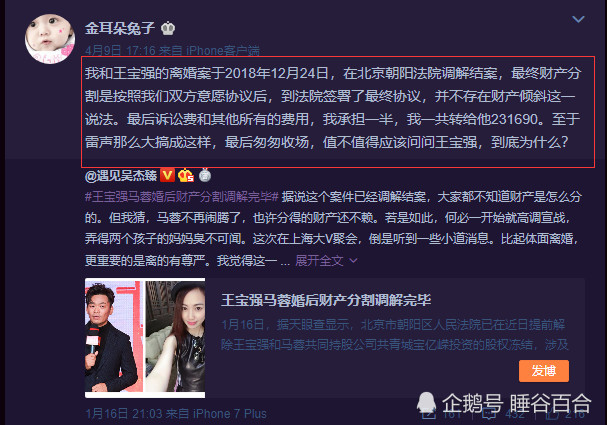Click the penguin 企鹅号 watermark icon
Image resolution: width=607 pixels, height=425 pixels.
[426, 403]
